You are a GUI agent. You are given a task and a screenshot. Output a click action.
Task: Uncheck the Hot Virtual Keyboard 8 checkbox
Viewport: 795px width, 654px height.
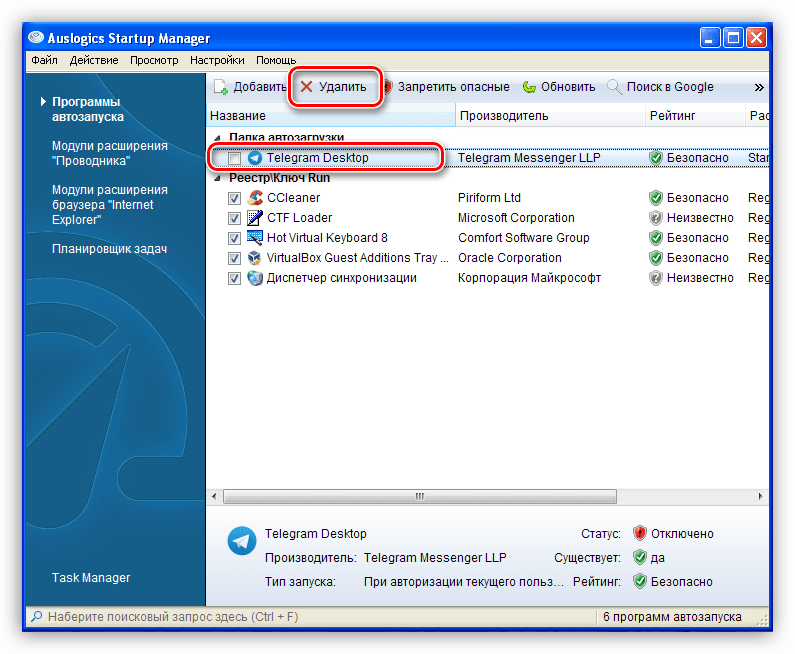(x=234, y=238)
